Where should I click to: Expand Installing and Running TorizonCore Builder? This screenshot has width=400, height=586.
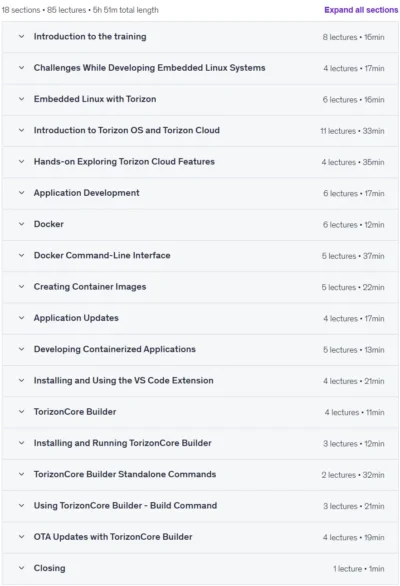click(200, 443)
